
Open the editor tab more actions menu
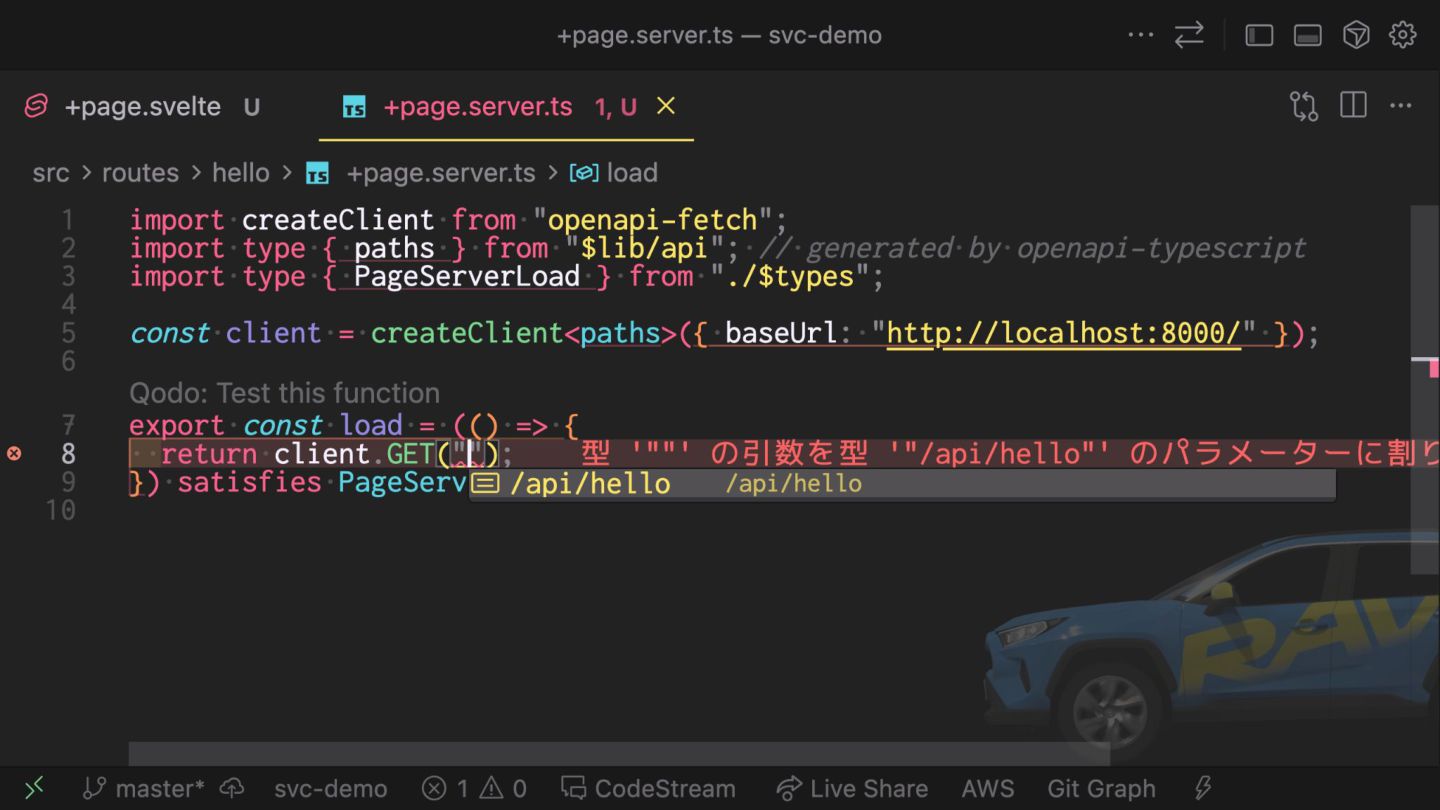(1401, 106)
